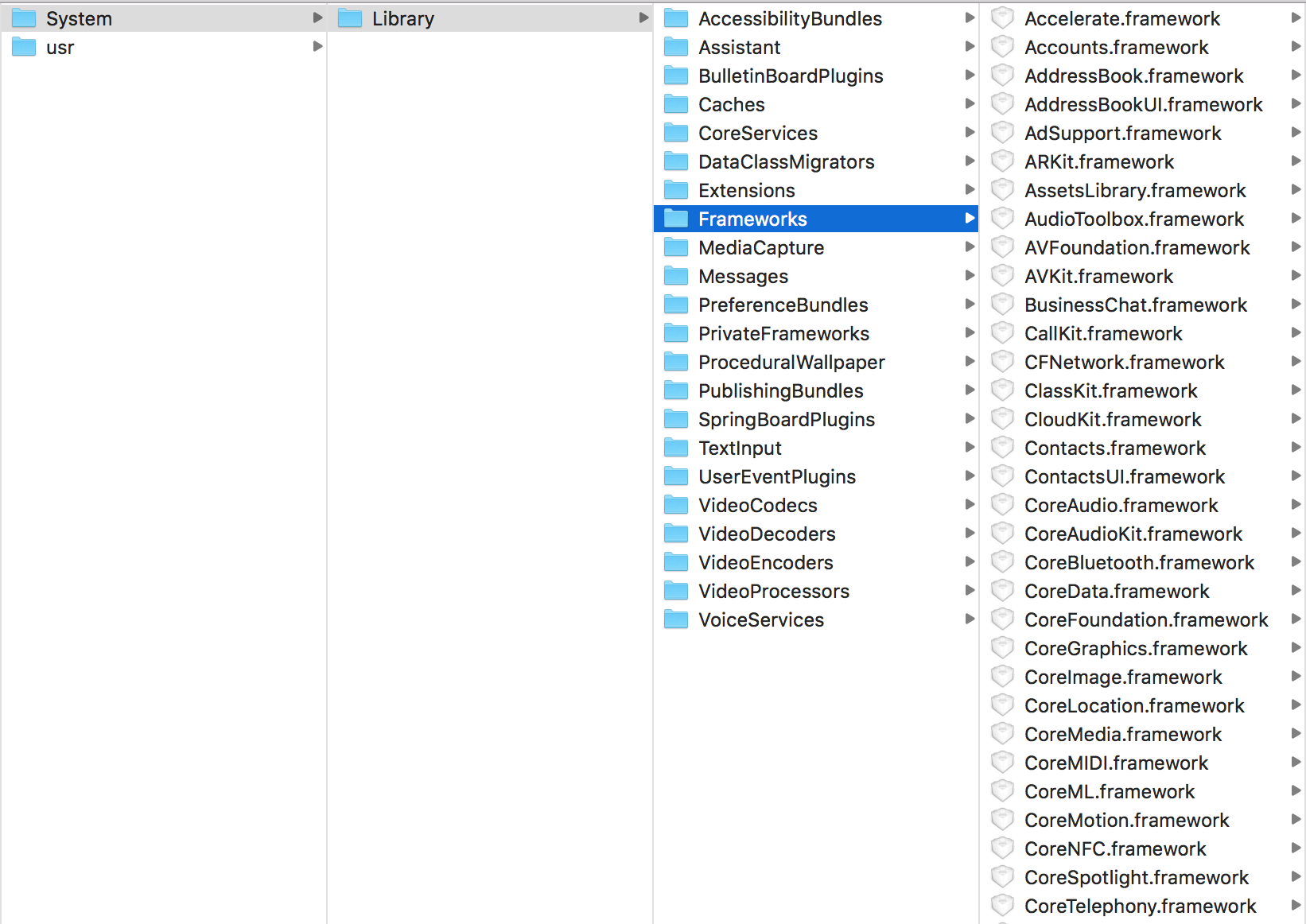Click the CoreTelephony.framework bundle icon
The image size is (1306, 924).
point(1002,906)
